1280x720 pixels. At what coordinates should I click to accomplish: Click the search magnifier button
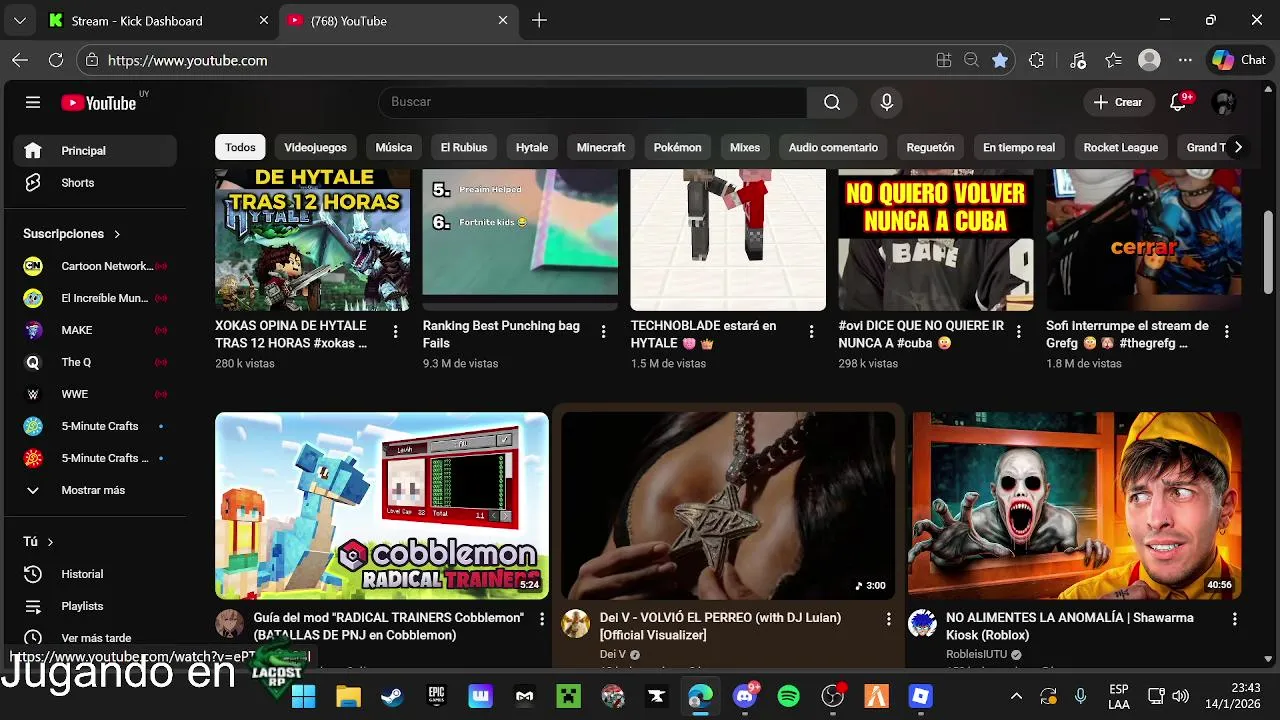(832, 102)
